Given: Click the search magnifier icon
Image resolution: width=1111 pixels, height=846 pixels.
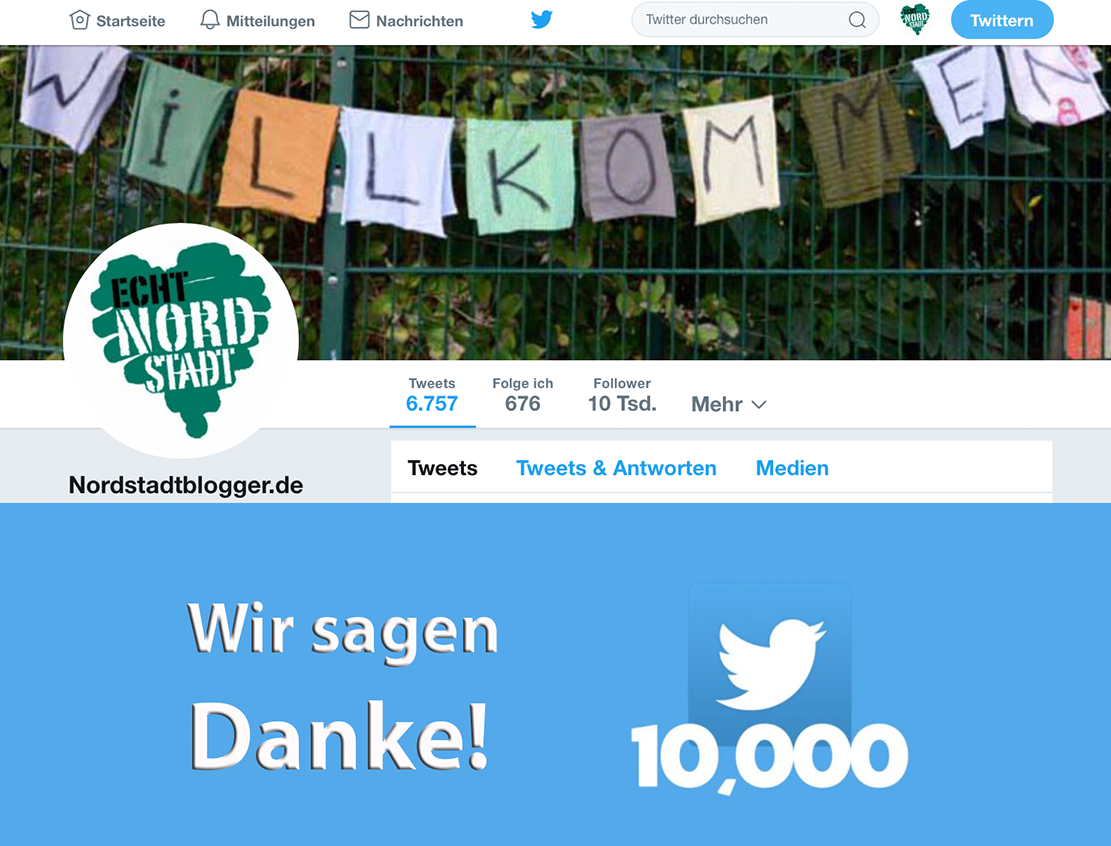Looking at the screenshot, I should point(857,20).
